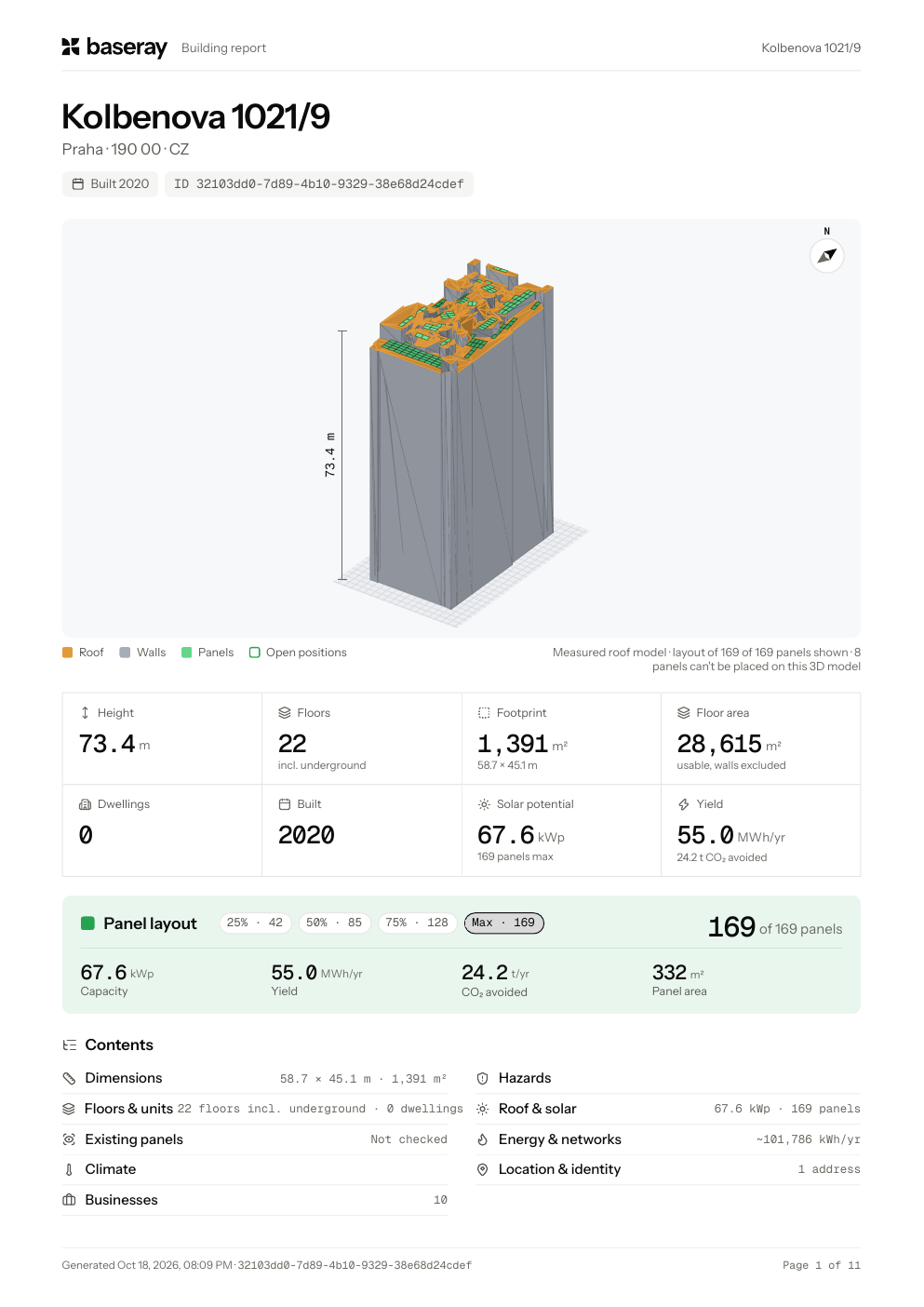Select the 50% · 85 panel layout option

(334, 923)
